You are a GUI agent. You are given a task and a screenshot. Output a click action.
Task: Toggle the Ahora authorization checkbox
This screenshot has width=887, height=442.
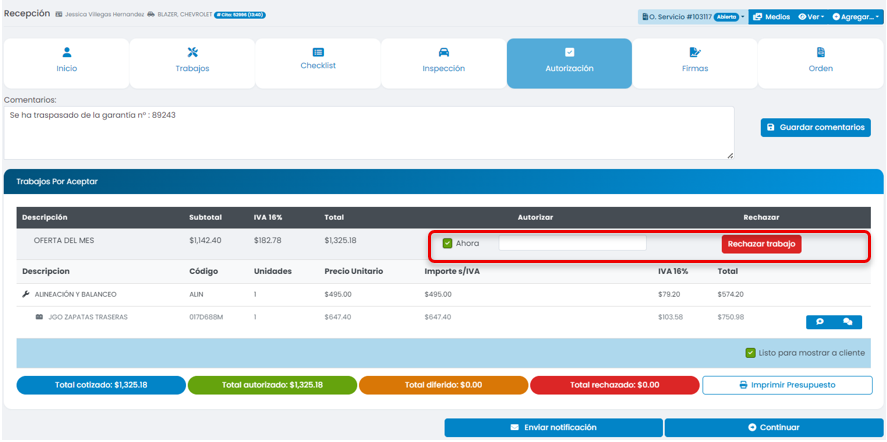pos(448,243)
